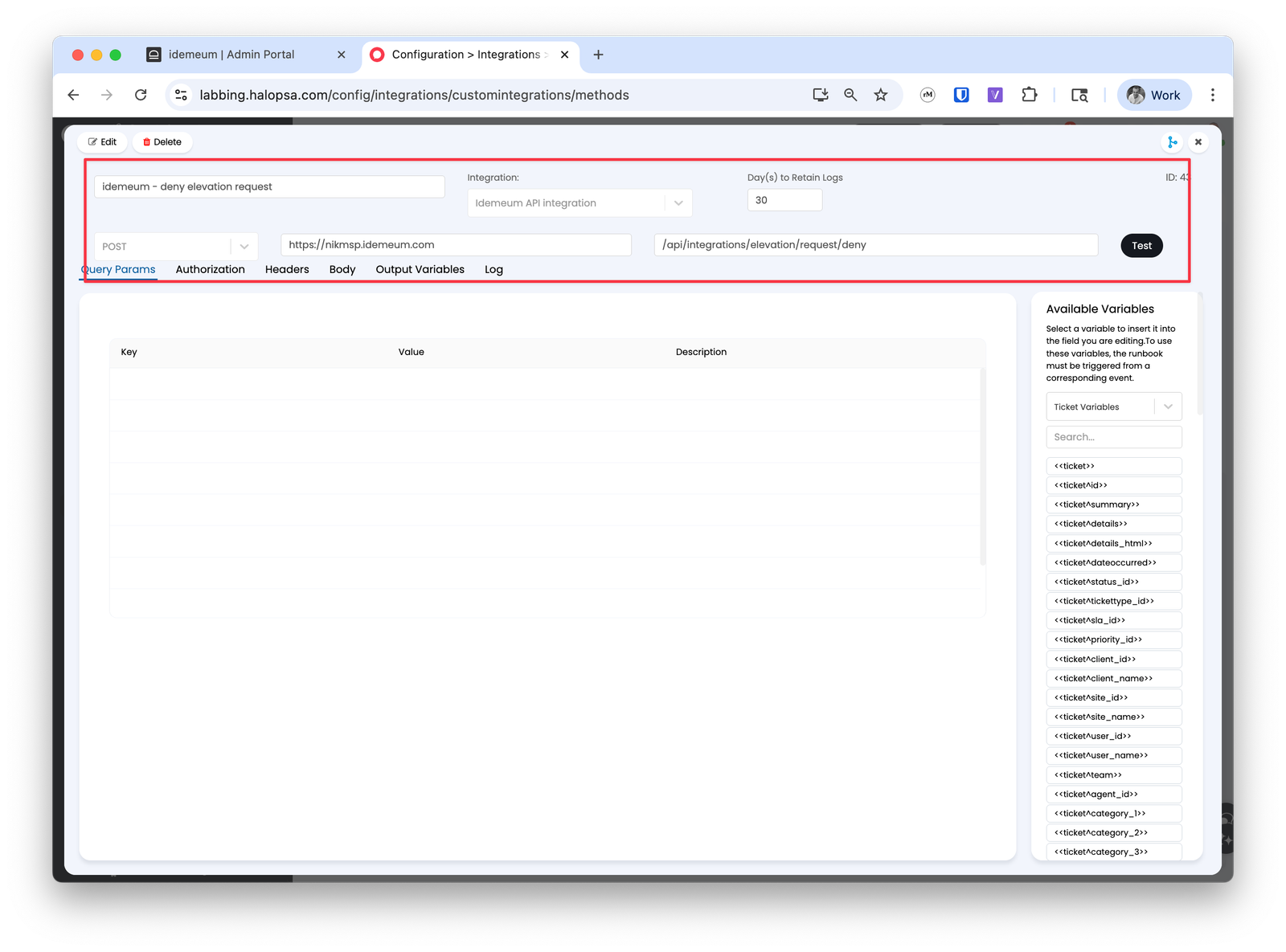
Task: Click the Key column header
Action: click(x=129, y=352)
